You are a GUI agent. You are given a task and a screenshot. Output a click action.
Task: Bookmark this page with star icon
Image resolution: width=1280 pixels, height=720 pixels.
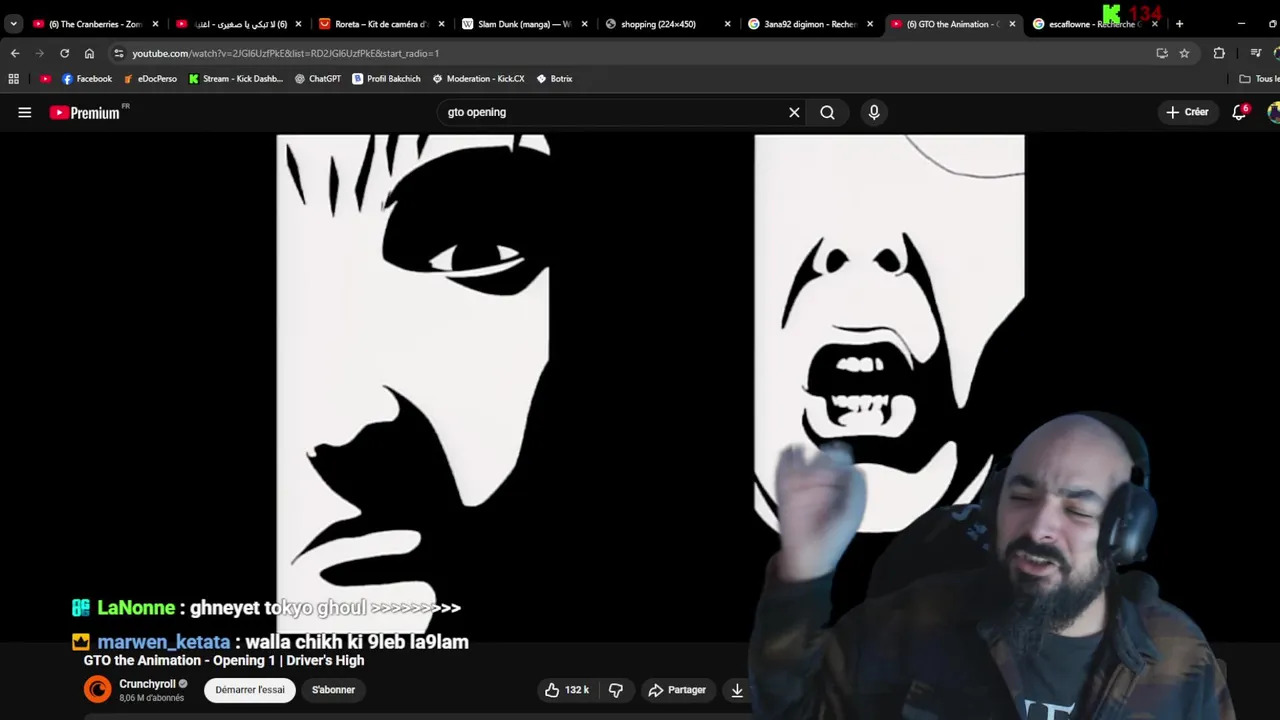[x=1184, y=53]
